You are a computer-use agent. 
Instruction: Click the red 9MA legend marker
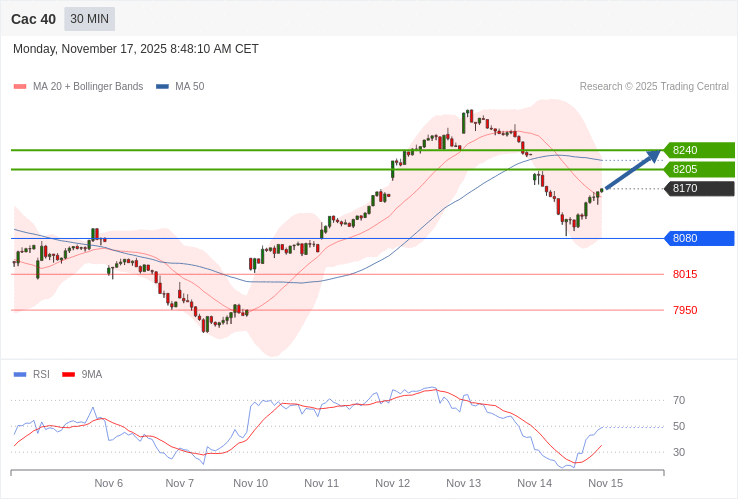coord(68,375)
